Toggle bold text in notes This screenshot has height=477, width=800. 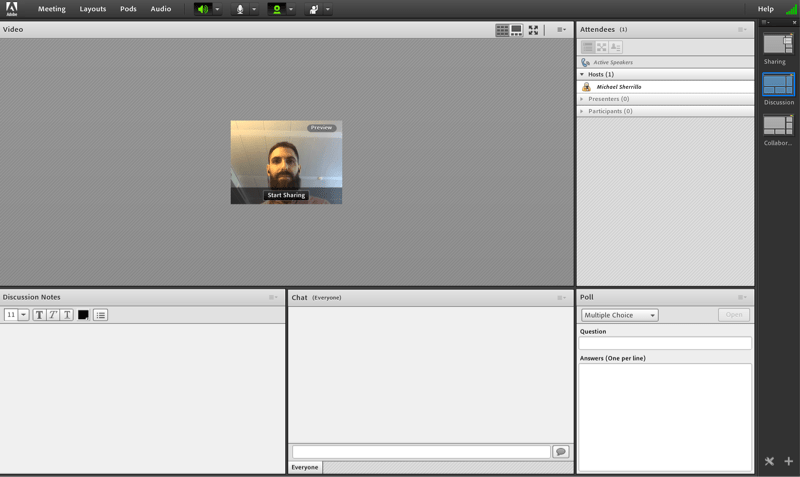(39, 315)
